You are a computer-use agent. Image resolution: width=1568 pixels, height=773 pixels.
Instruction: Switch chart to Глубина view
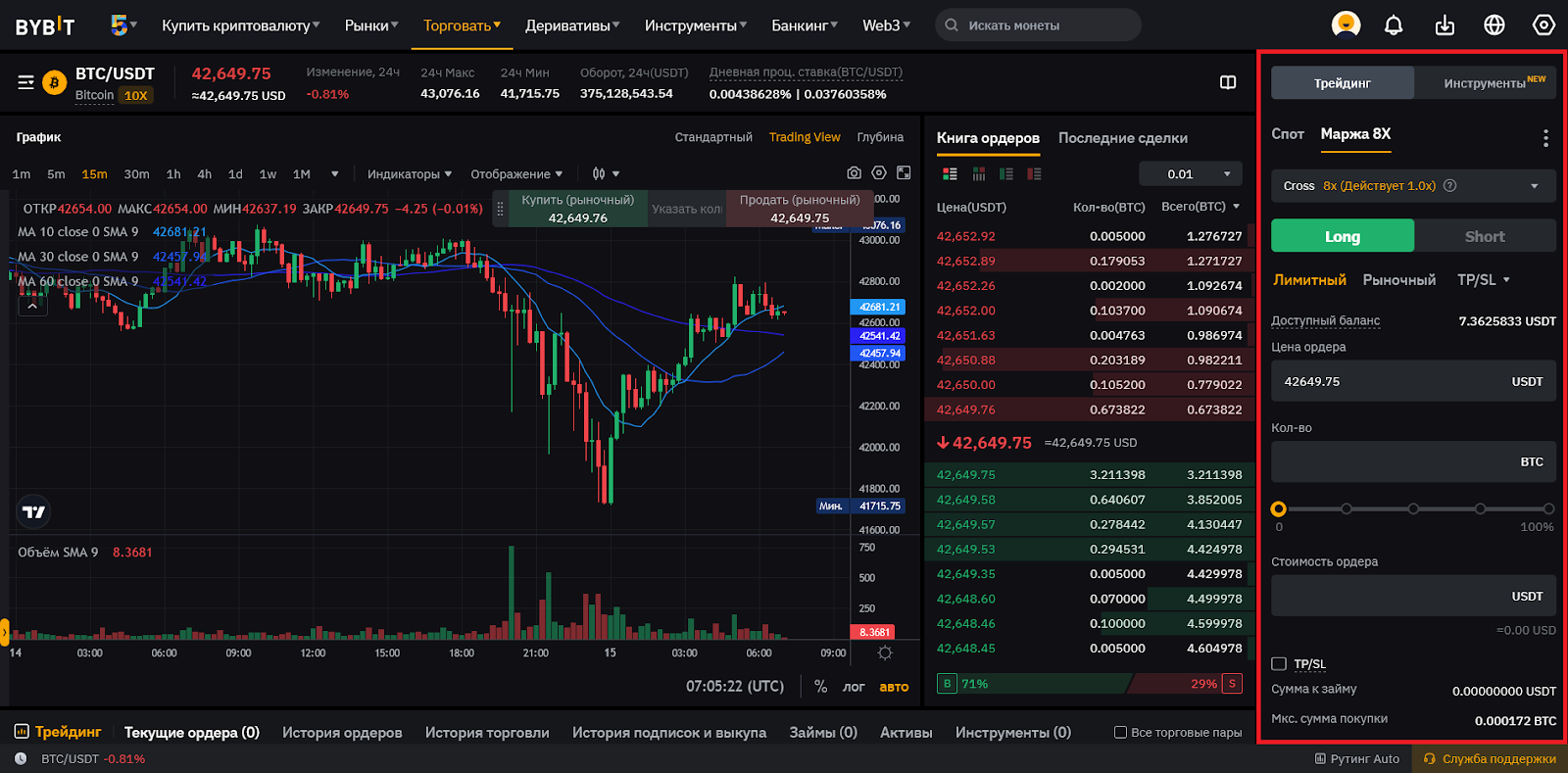pos(880,137)
